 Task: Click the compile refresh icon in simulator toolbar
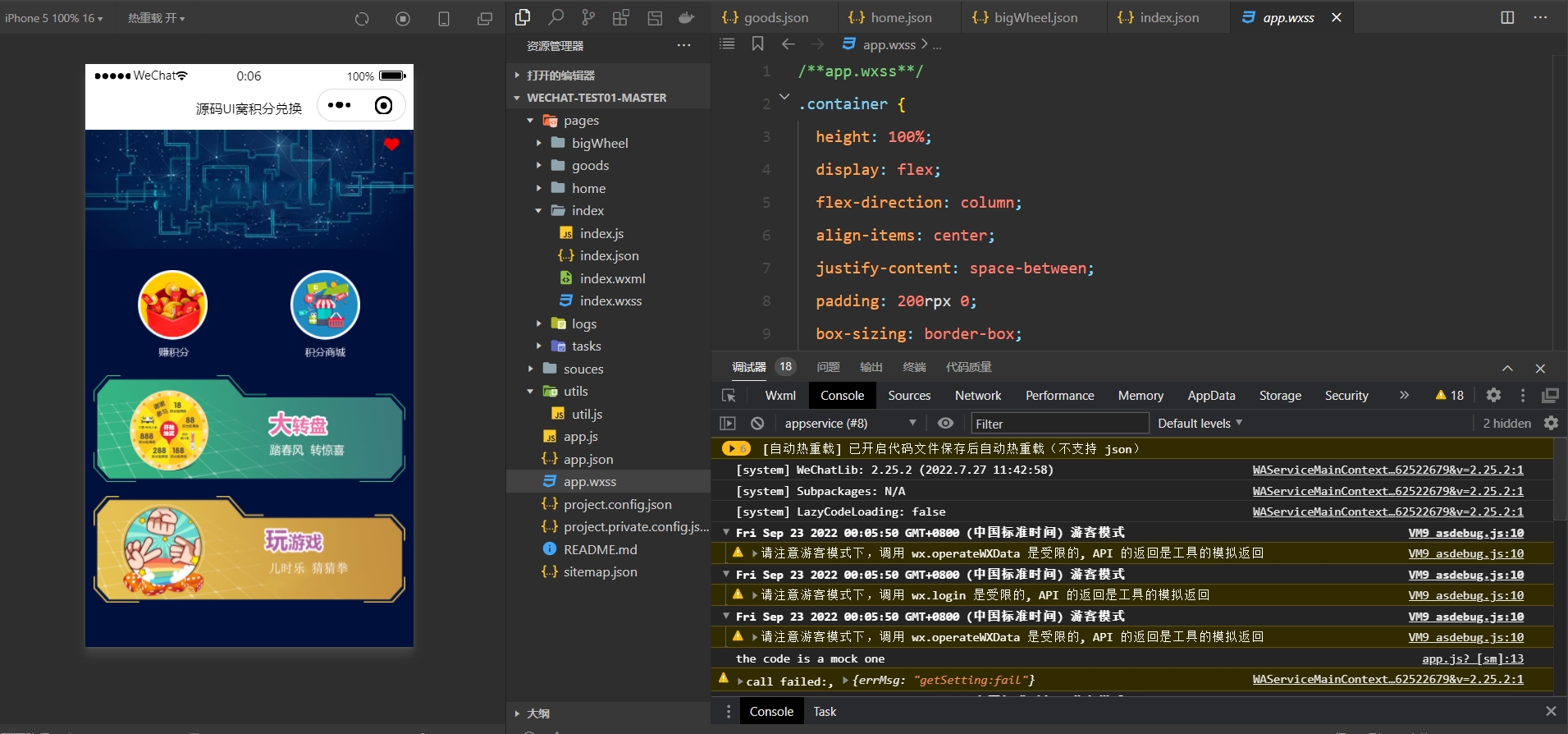pyautogui.click(x=362, y=18)
